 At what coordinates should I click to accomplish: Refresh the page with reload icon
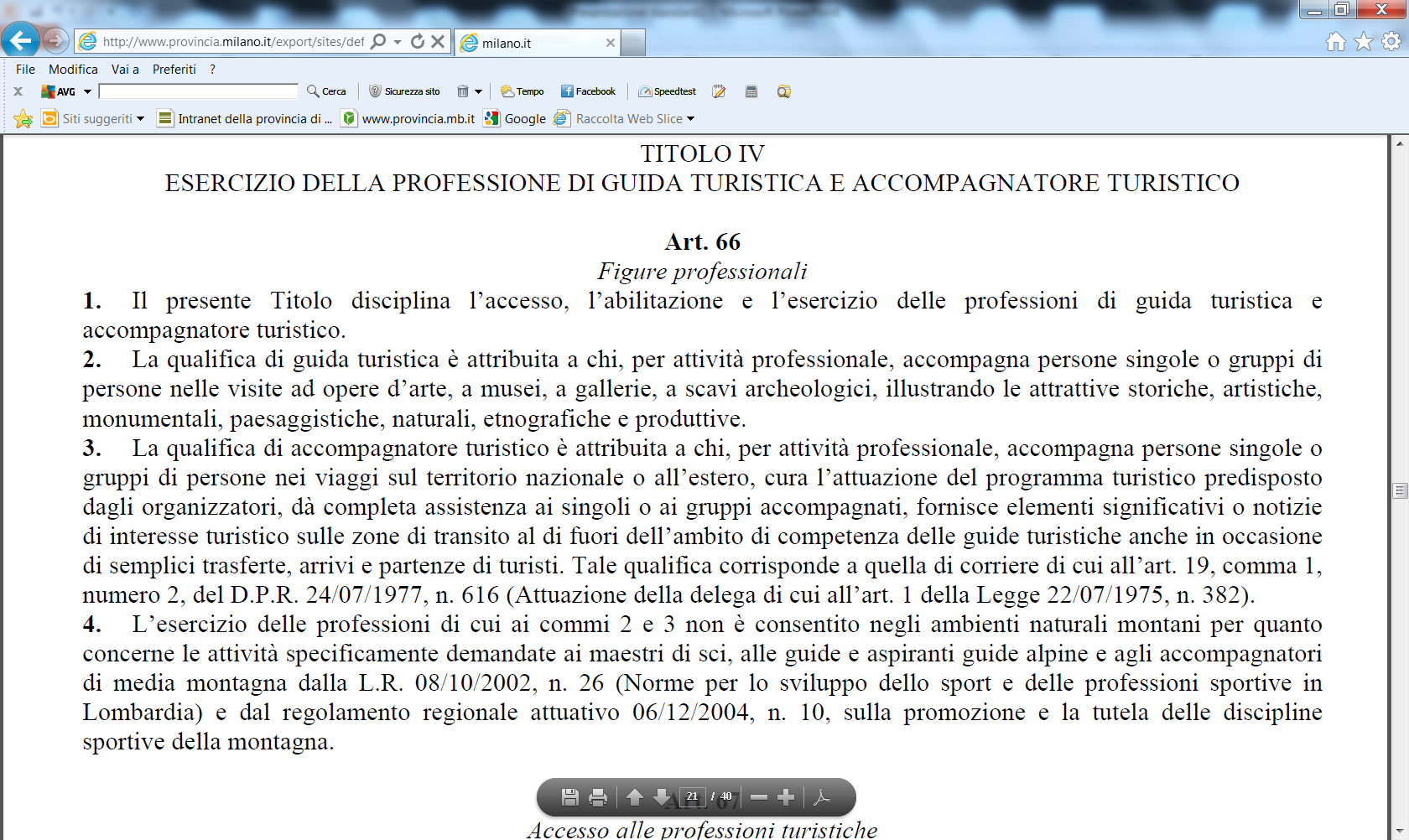(418, 41)
